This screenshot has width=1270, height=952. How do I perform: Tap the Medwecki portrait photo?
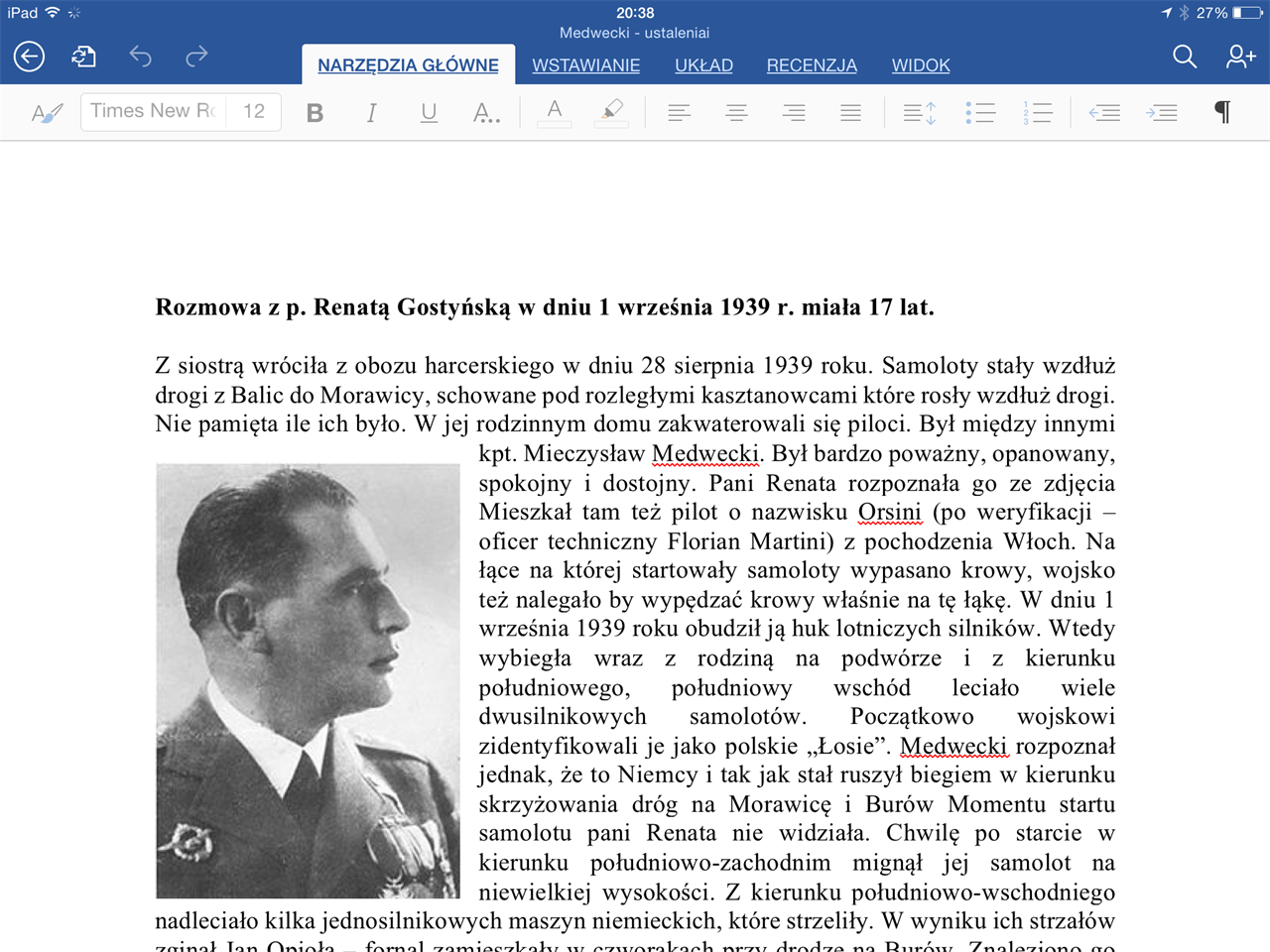point(308,679)
